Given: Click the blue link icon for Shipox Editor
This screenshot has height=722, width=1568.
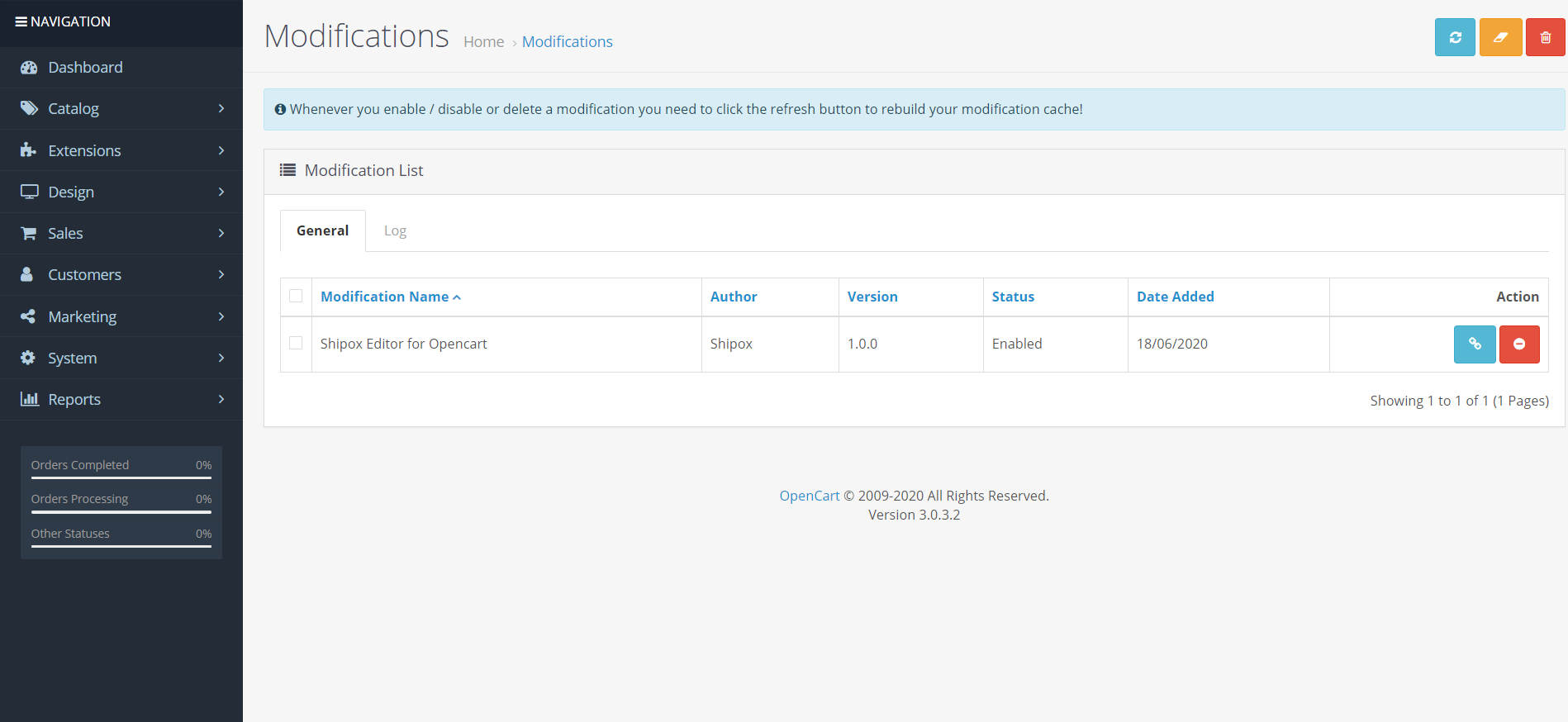Looking at the screenshot, I should [1475, 344].
